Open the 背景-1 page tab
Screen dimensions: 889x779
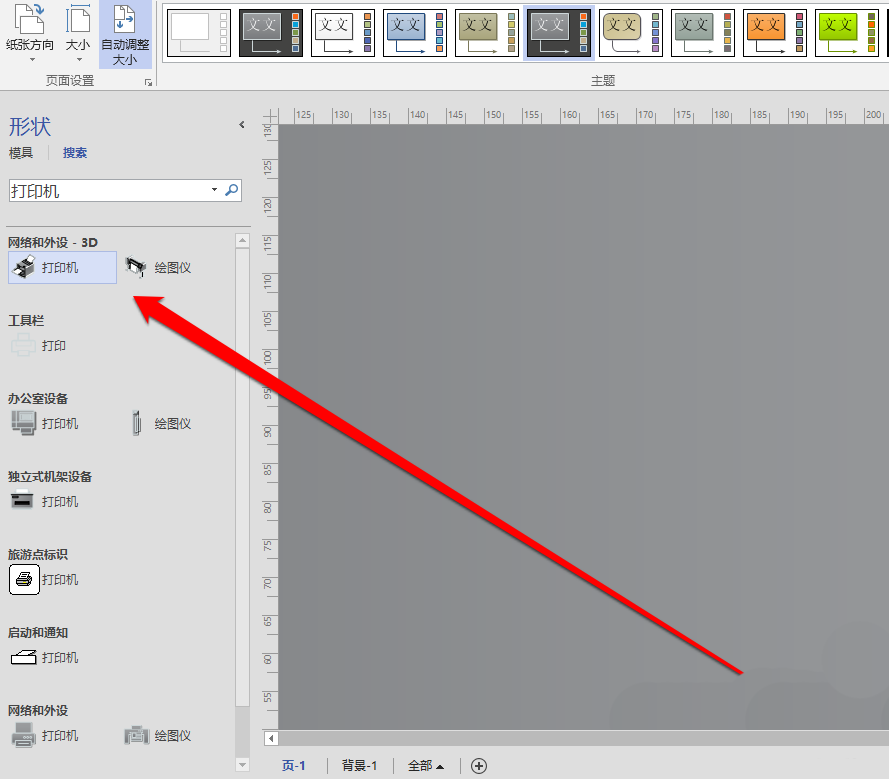tap(358, 765)
